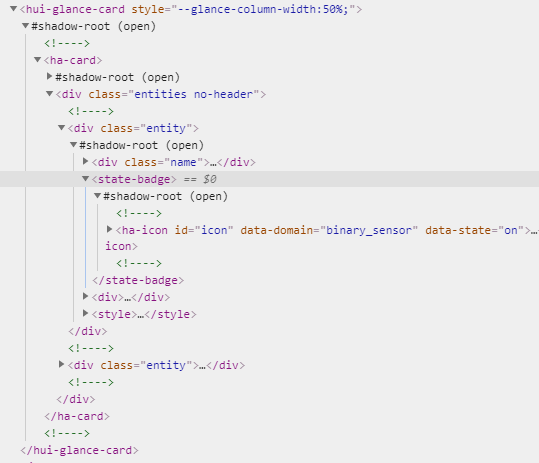Select the hui-glance-card opening tag text
The width and height of the screenshot is (539, 463).
click(x=191, y=9)
